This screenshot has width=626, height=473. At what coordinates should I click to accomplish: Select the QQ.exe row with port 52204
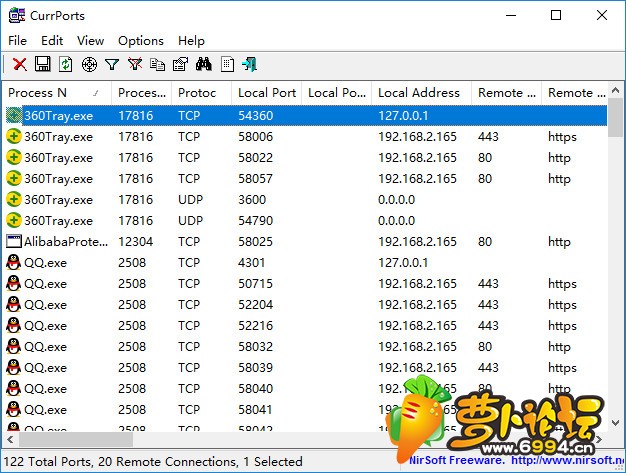[306, 305]
